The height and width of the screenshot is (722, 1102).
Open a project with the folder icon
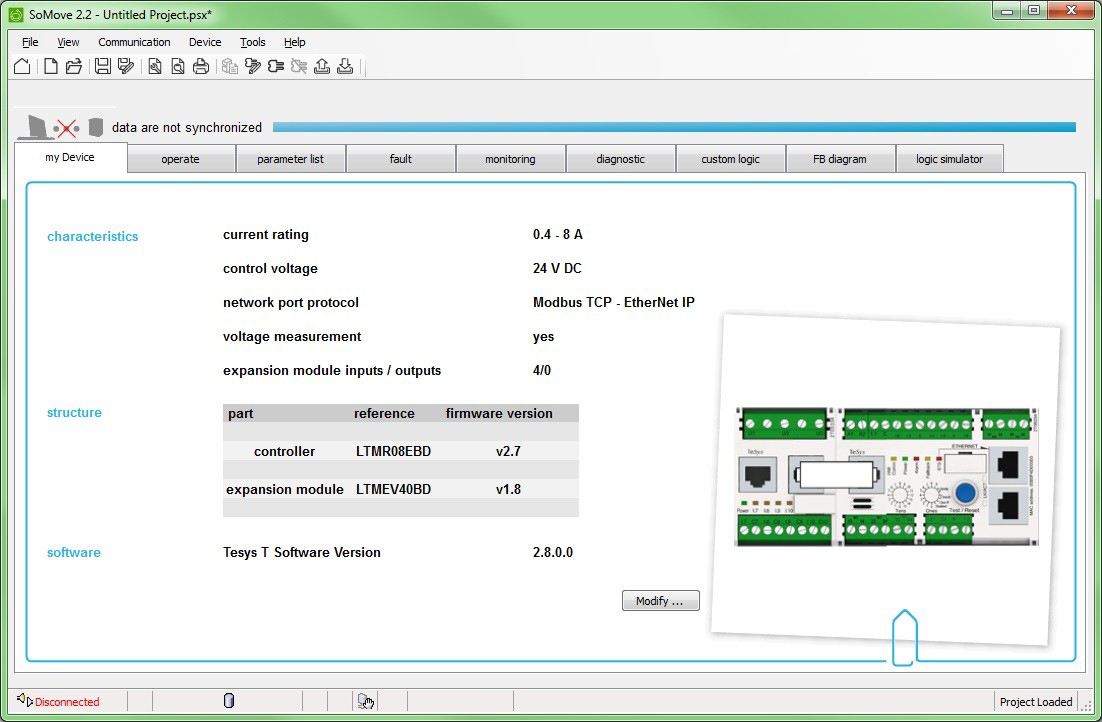click(x=74, y=66)
